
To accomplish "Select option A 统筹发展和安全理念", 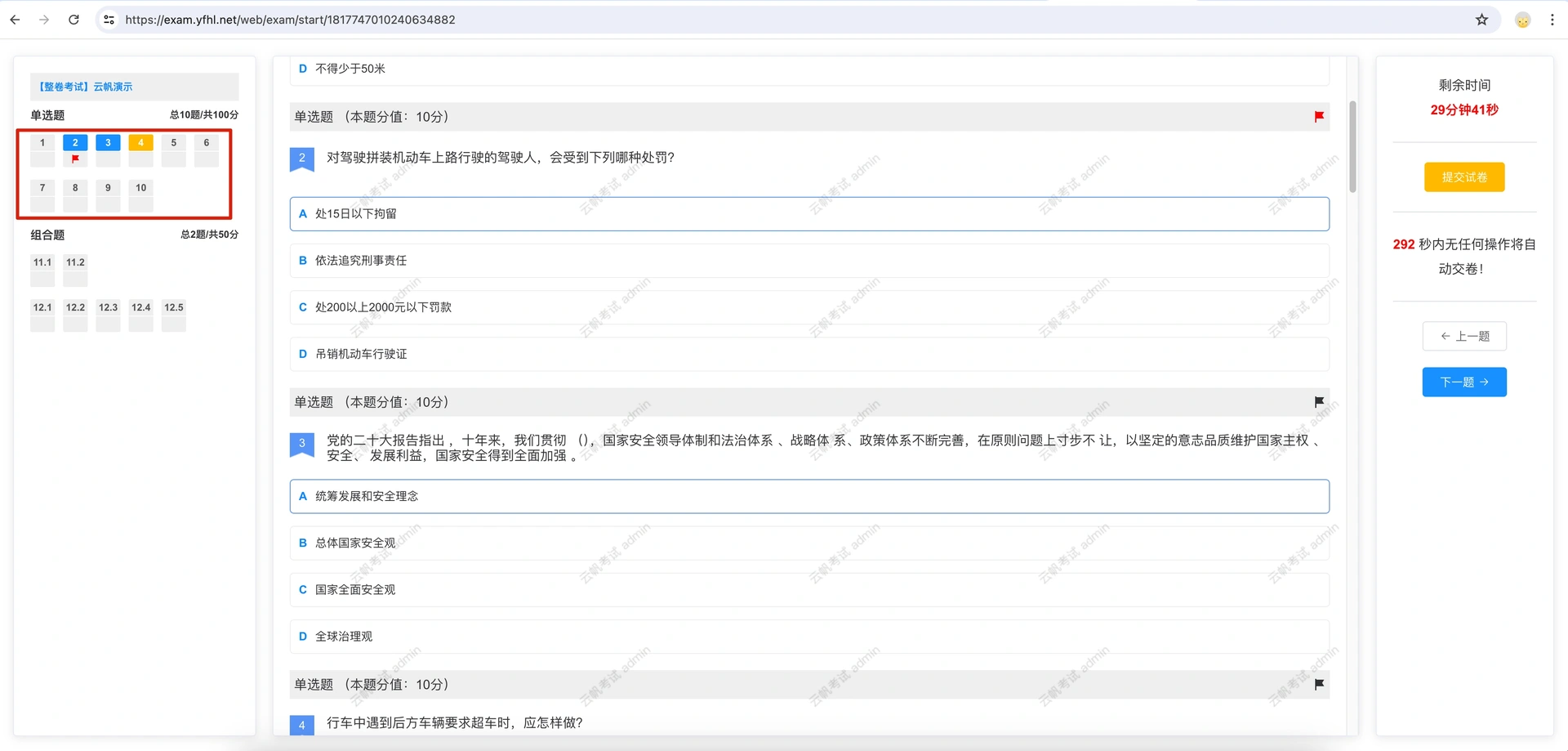I will [809, 496].
